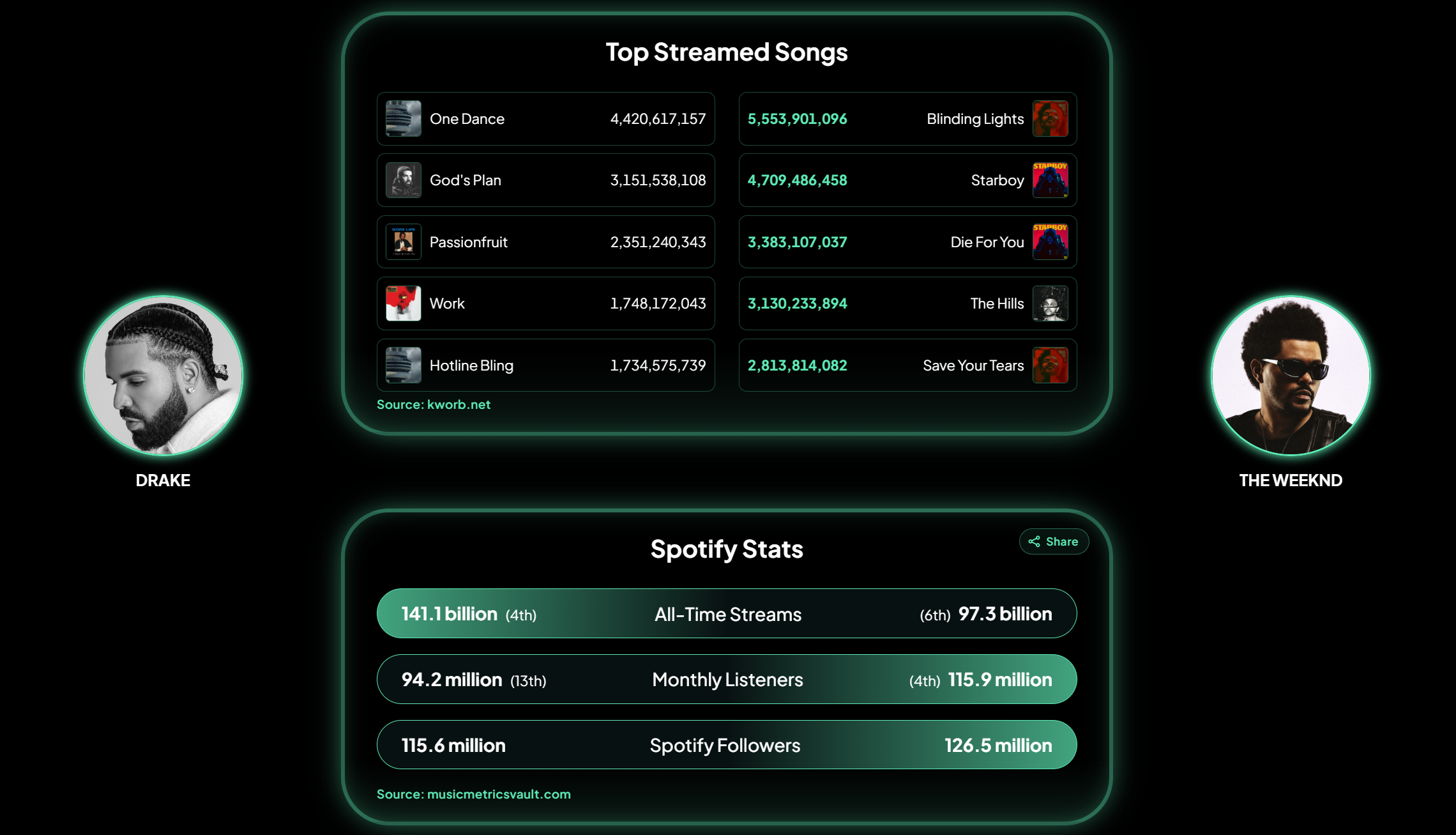Click the Starboy song cover art

click(1050, 180)
